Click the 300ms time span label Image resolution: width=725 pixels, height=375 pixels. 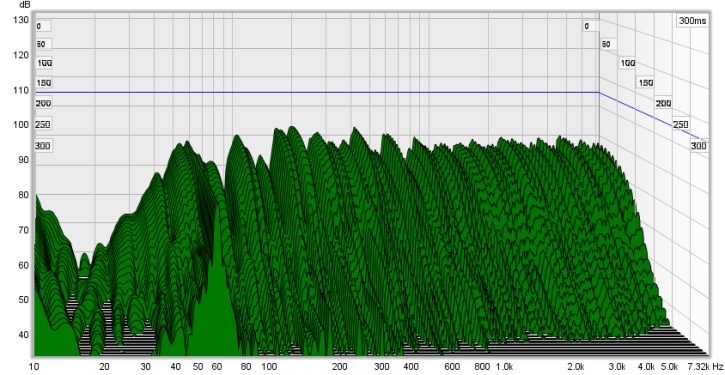(692, 21)
